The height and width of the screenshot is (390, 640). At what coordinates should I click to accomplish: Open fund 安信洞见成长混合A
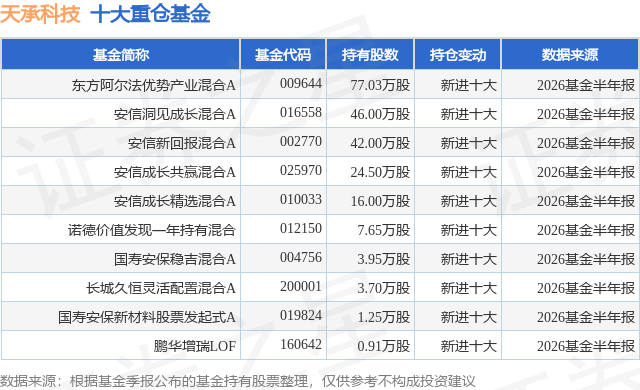tap(175, 114)
